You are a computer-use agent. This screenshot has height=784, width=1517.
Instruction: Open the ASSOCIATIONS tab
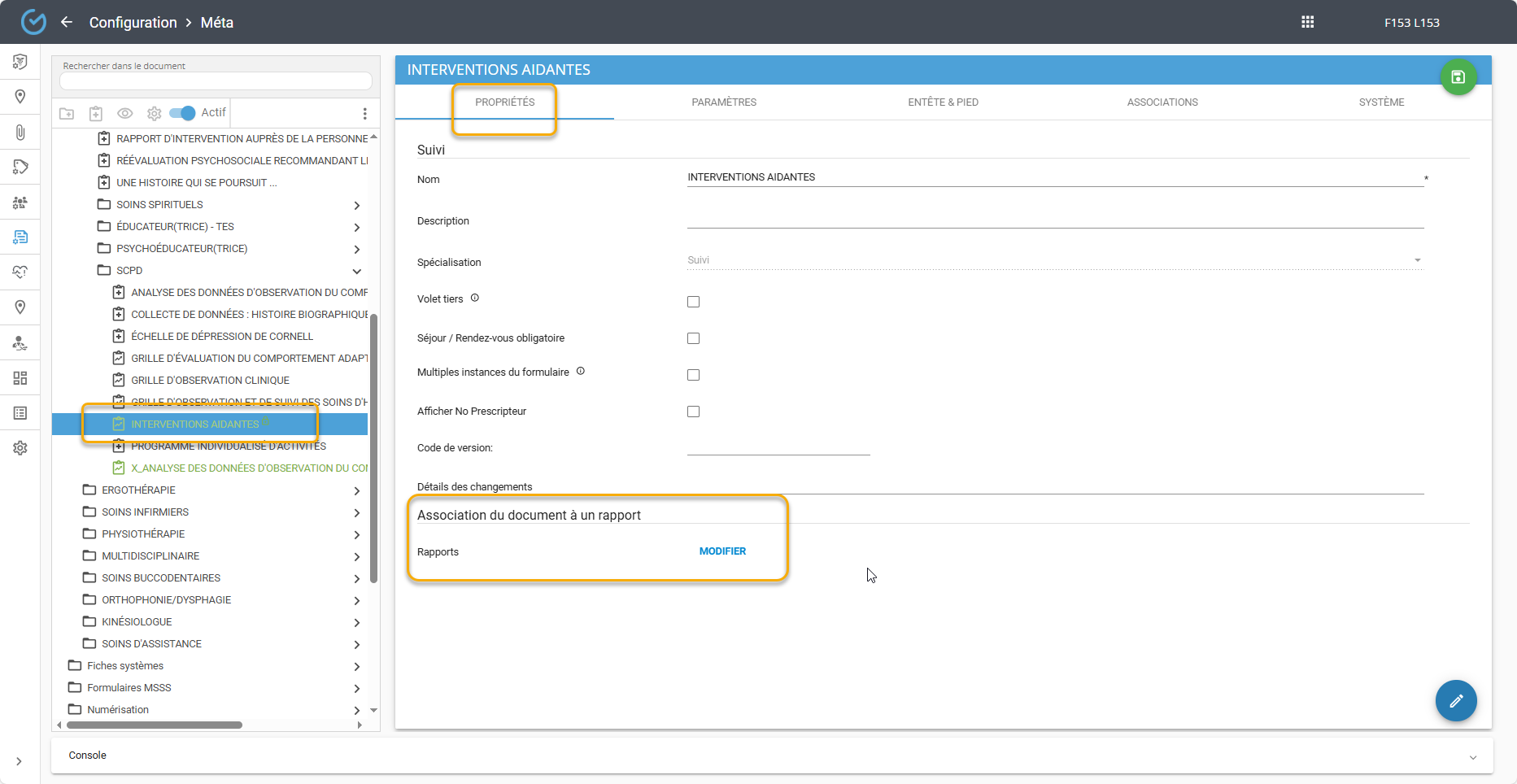coord(1162,102)
